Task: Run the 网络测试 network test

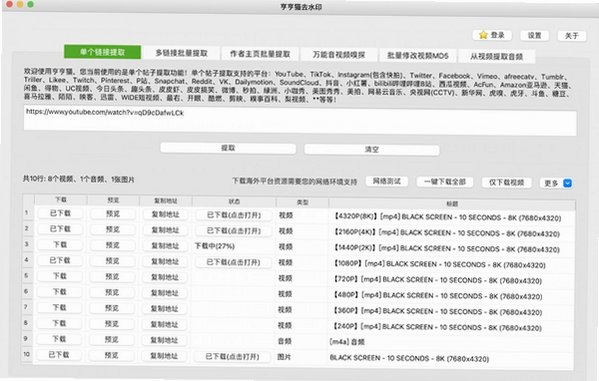Action: coord(387,181)
